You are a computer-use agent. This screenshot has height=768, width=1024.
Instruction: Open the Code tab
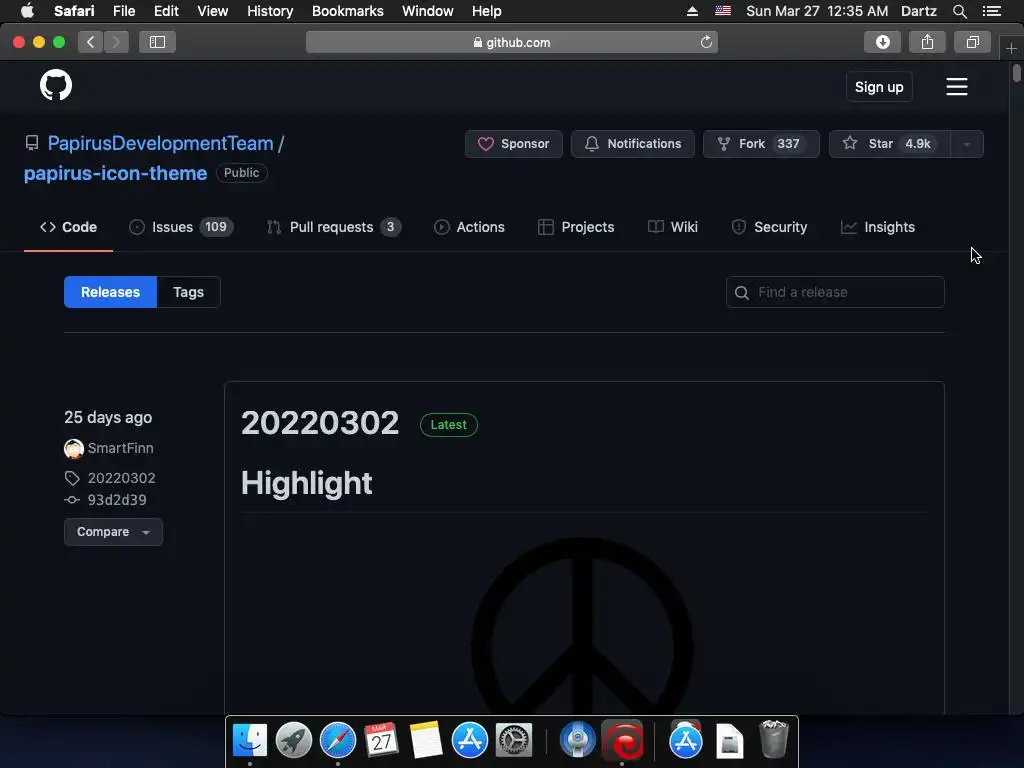(69, 227)
